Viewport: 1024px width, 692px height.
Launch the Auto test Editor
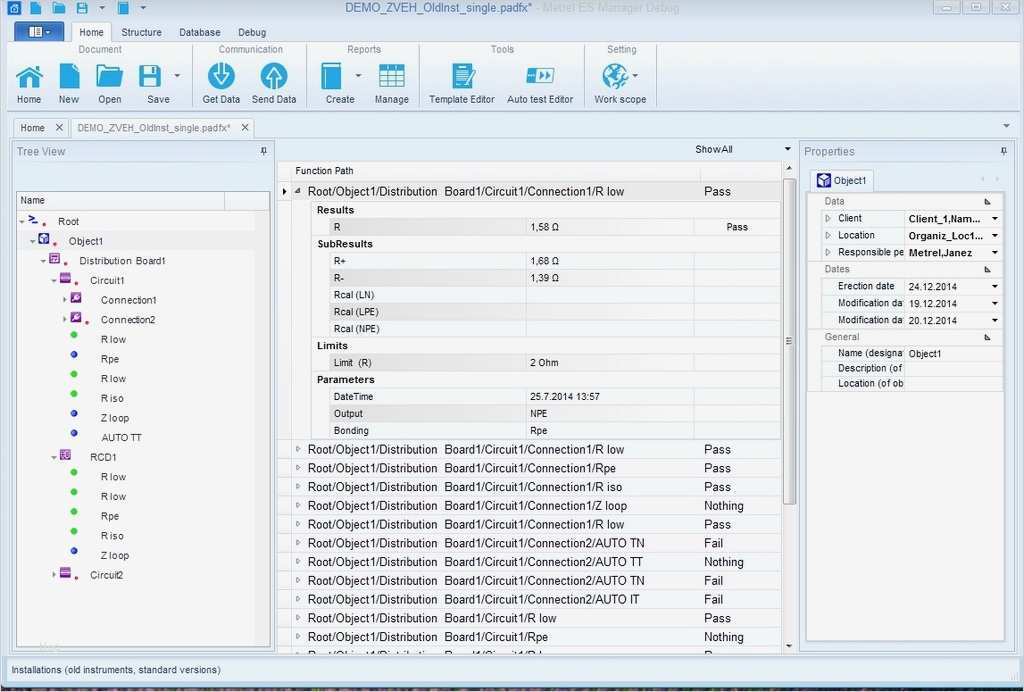pyautogui.click(x=540, y=77)
